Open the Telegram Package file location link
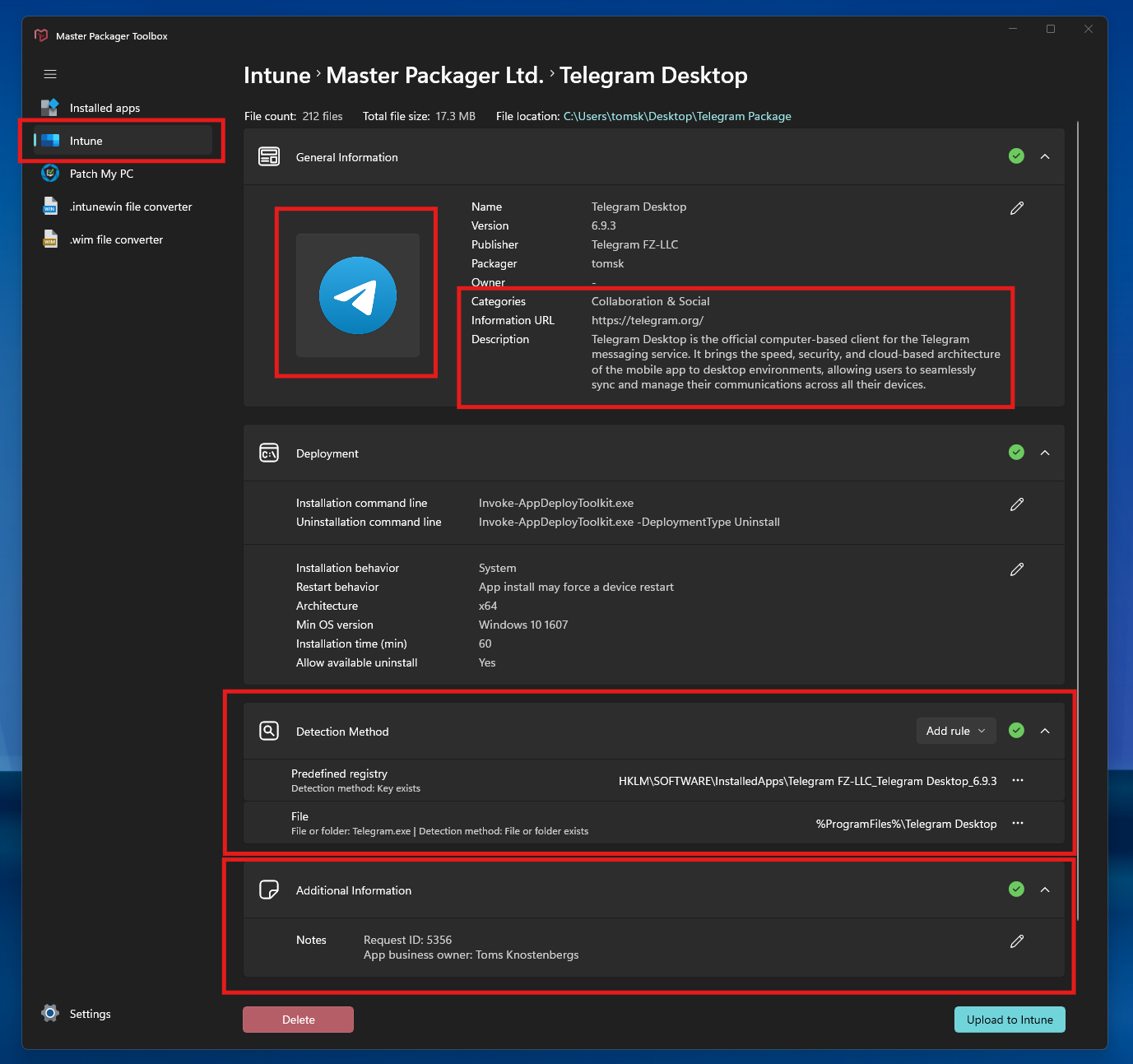This screenshot has height=1064, width=1133. [677, 116]
